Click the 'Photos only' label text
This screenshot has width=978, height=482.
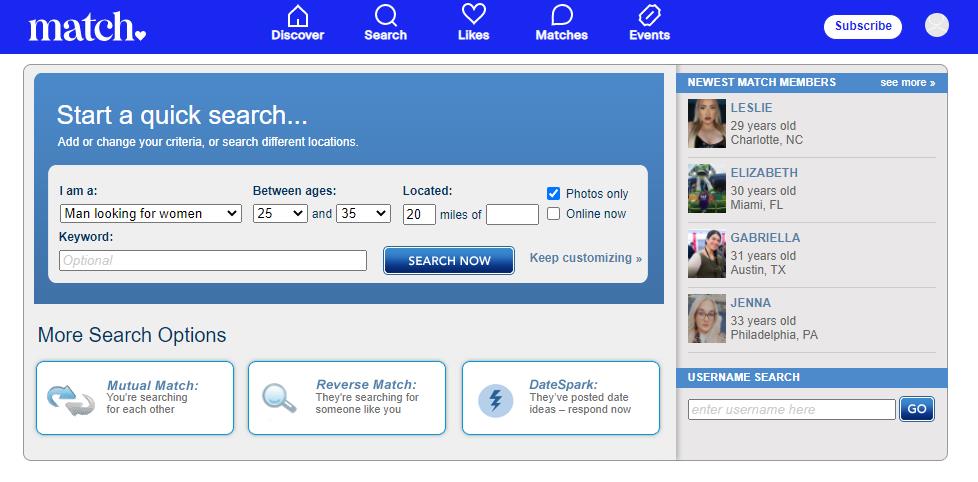(x=597, y=194)
